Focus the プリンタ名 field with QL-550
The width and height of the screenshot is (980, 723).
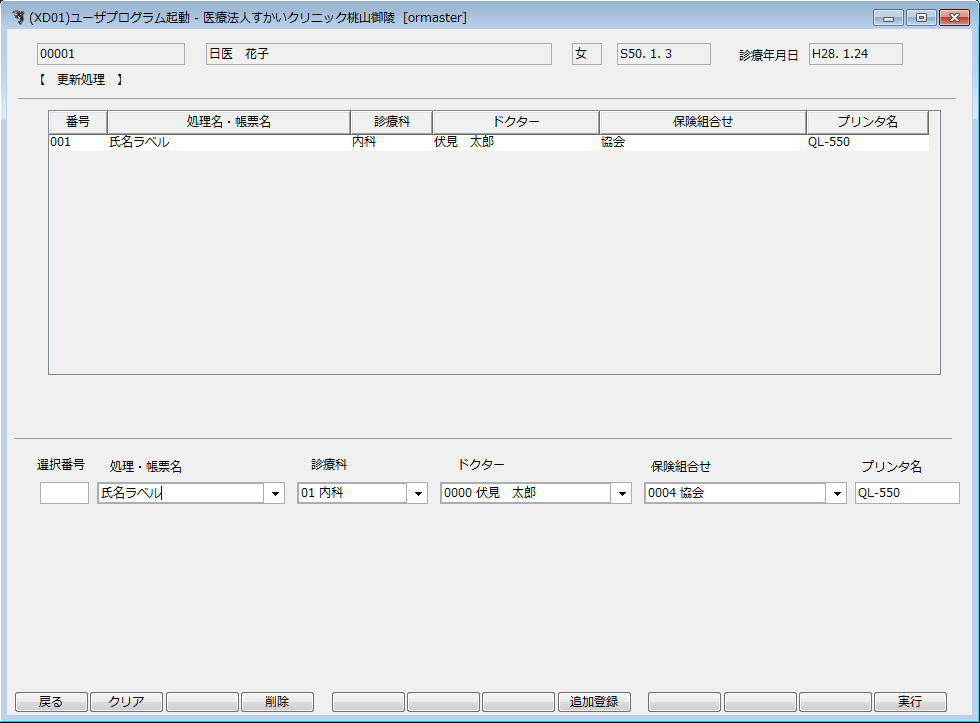[906, 493]
